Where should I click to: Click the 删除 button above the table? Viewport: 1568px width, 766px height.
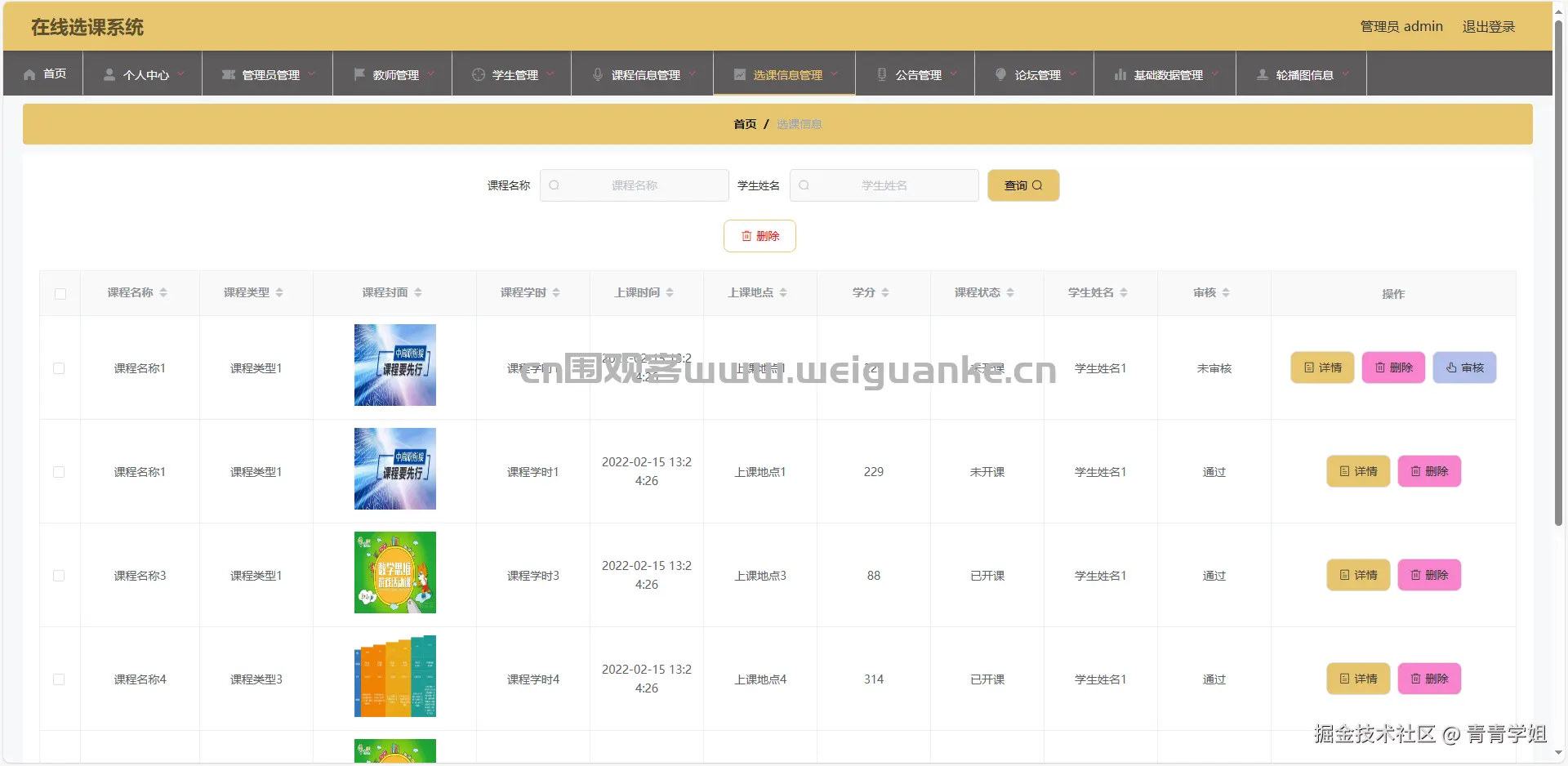point(759,236)
